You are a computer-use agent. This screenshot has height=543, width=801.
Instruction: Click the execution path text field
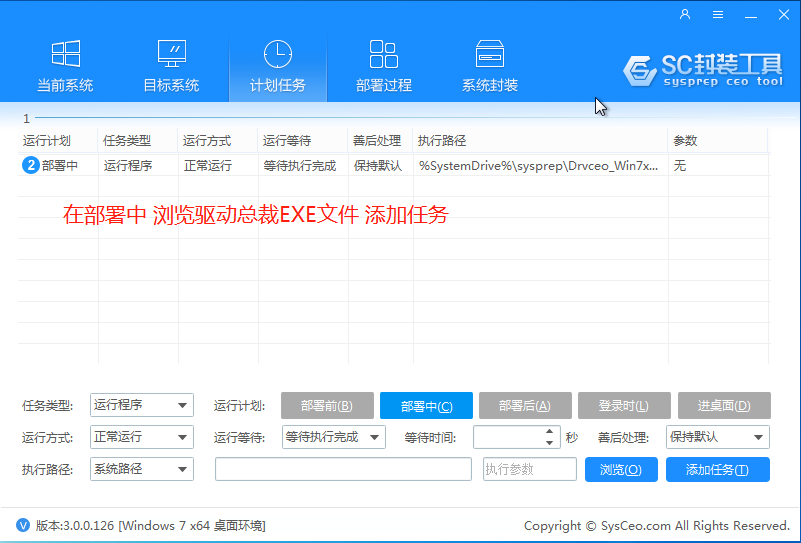343,469
